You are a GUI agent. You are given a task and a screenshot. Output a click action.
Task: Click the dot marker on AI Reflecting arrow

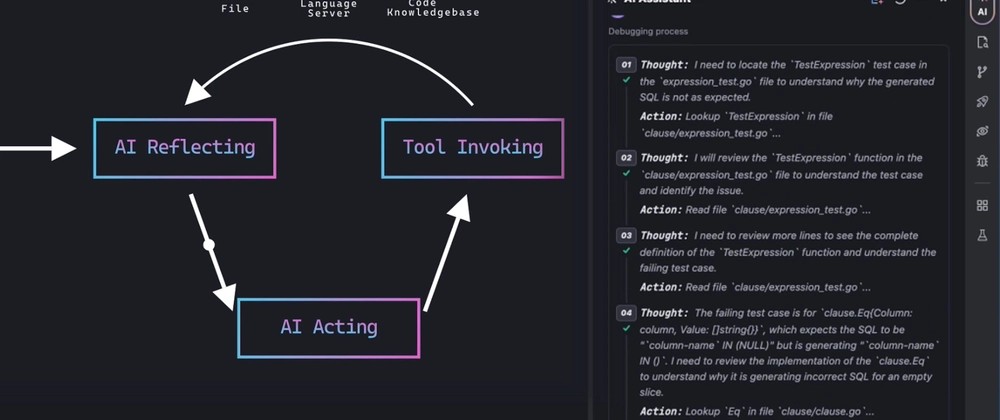(209, 244)
